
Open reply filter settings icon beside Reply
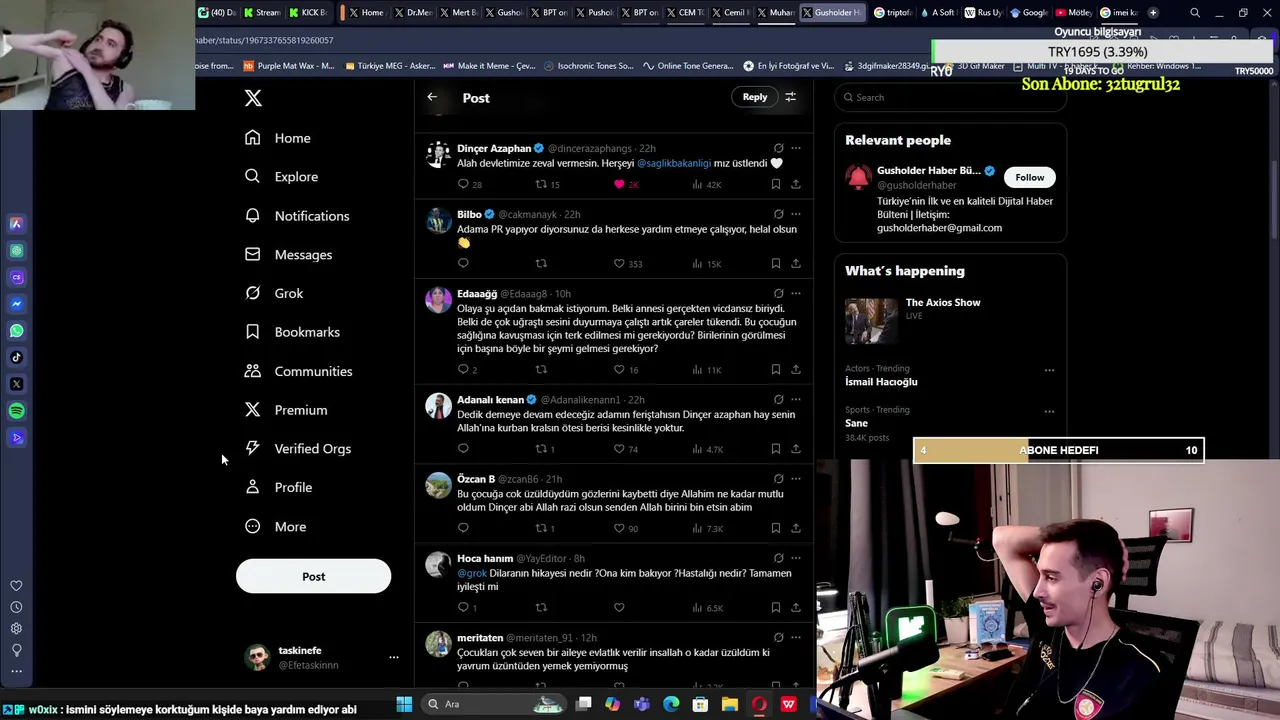[790, 97]
